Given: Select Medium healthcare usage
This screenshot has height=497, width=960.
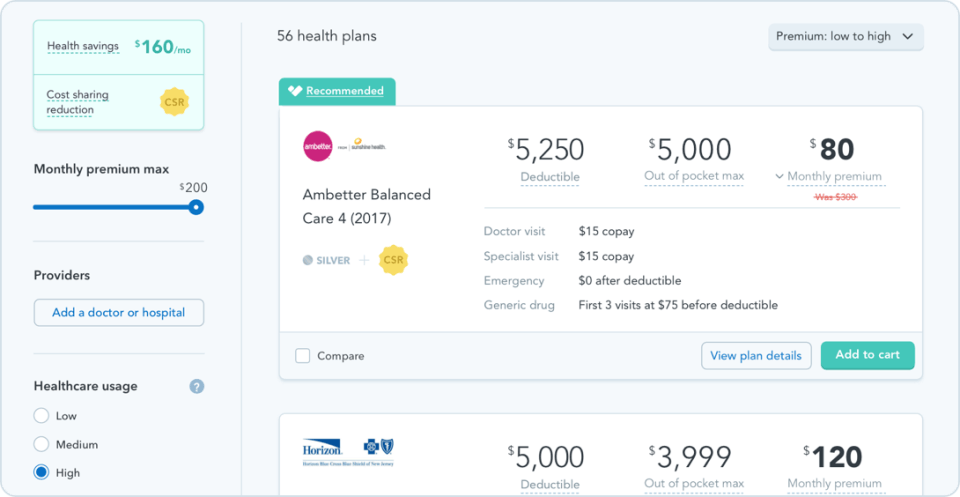Looking at the screenshot, I should (41, 444).
